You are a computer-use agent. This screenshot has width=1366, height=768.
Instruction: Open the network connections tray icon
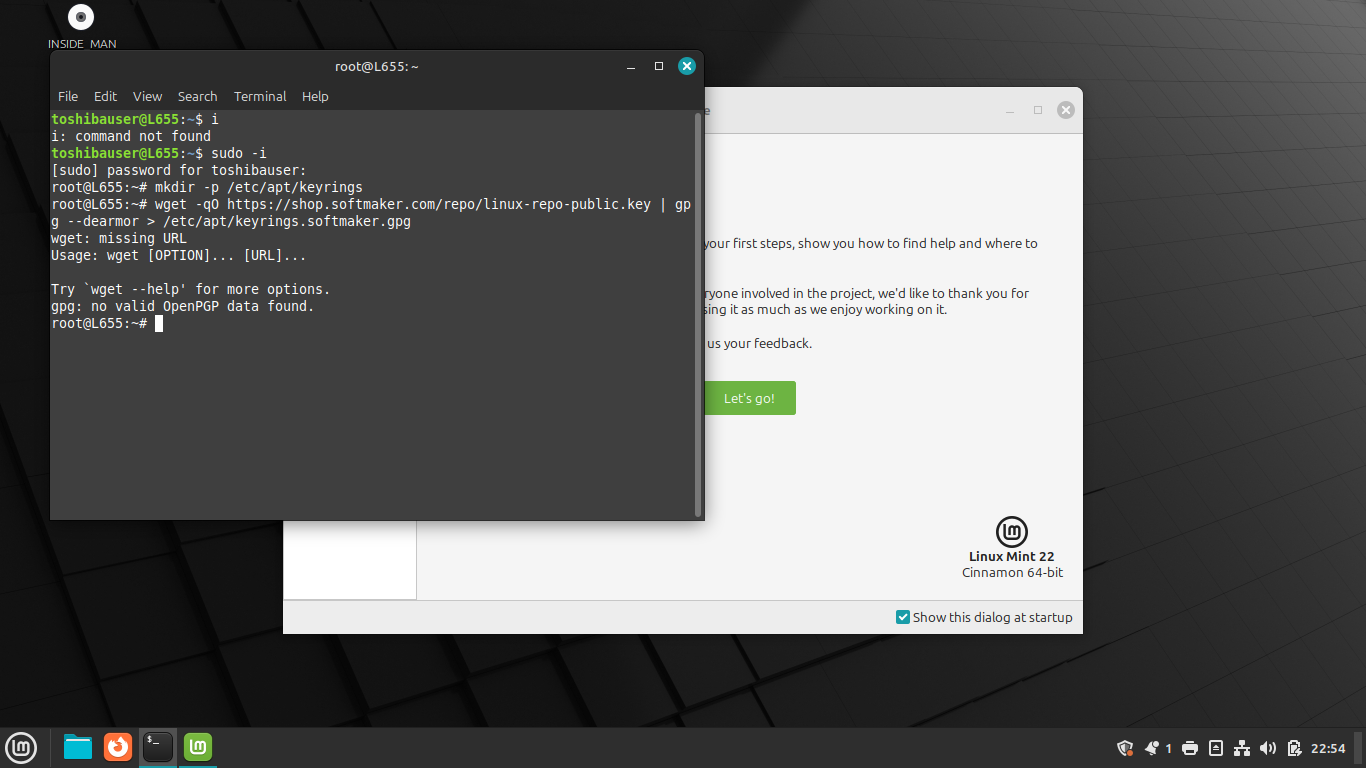coord(1242,748)
